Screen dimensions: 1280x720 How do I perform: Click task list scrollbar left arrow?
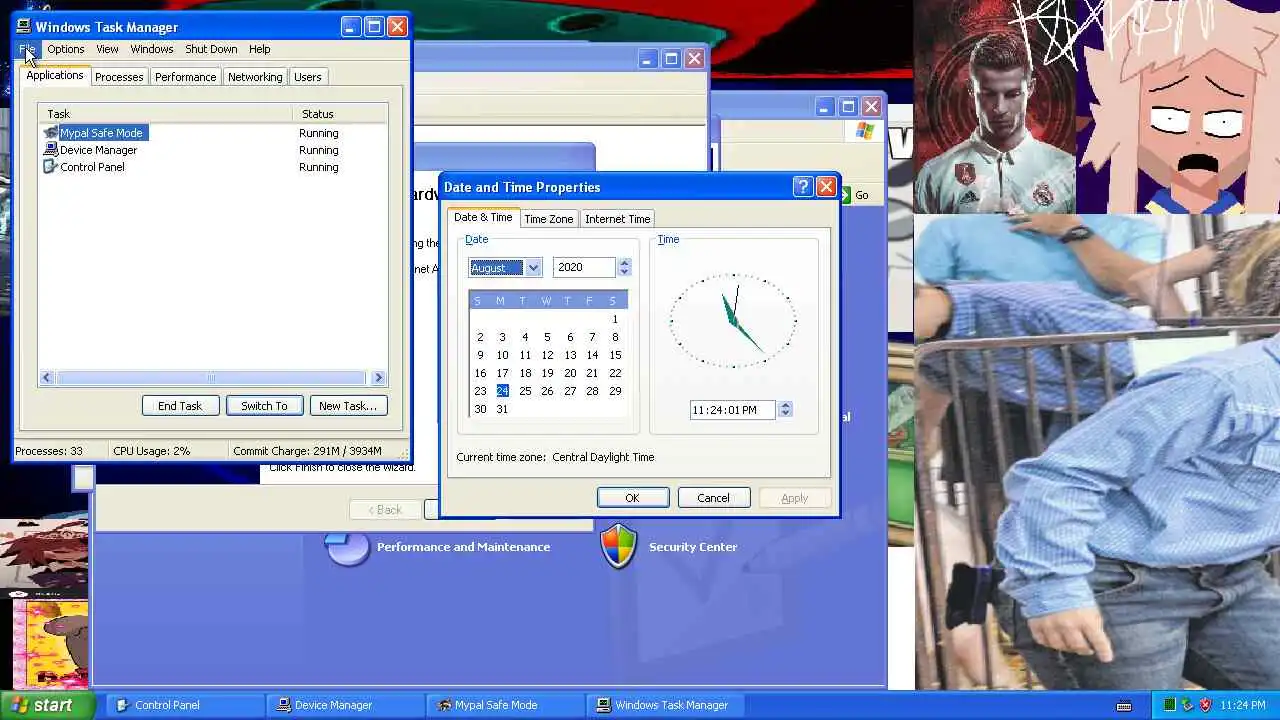[46, 377]
